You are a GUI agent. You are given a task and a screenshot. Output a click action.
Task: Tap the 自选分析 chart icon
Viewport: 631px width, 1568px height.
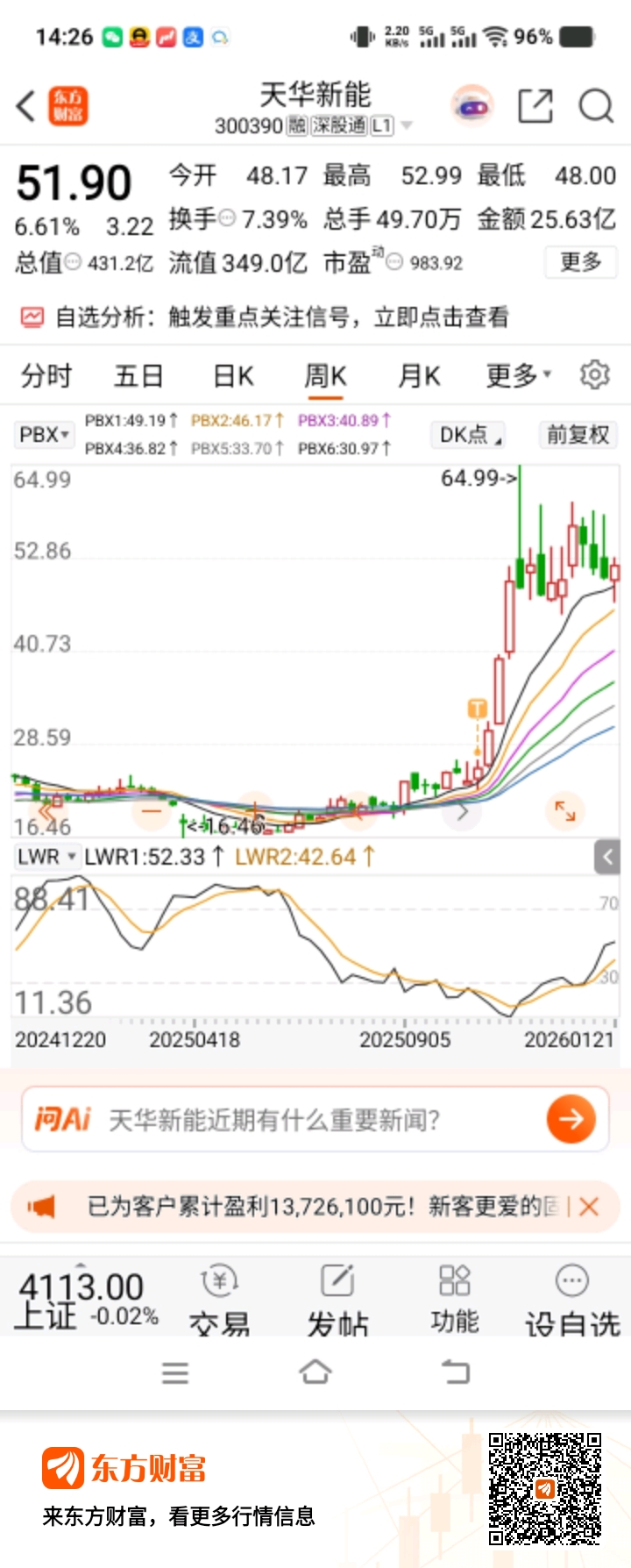(32, 317)
